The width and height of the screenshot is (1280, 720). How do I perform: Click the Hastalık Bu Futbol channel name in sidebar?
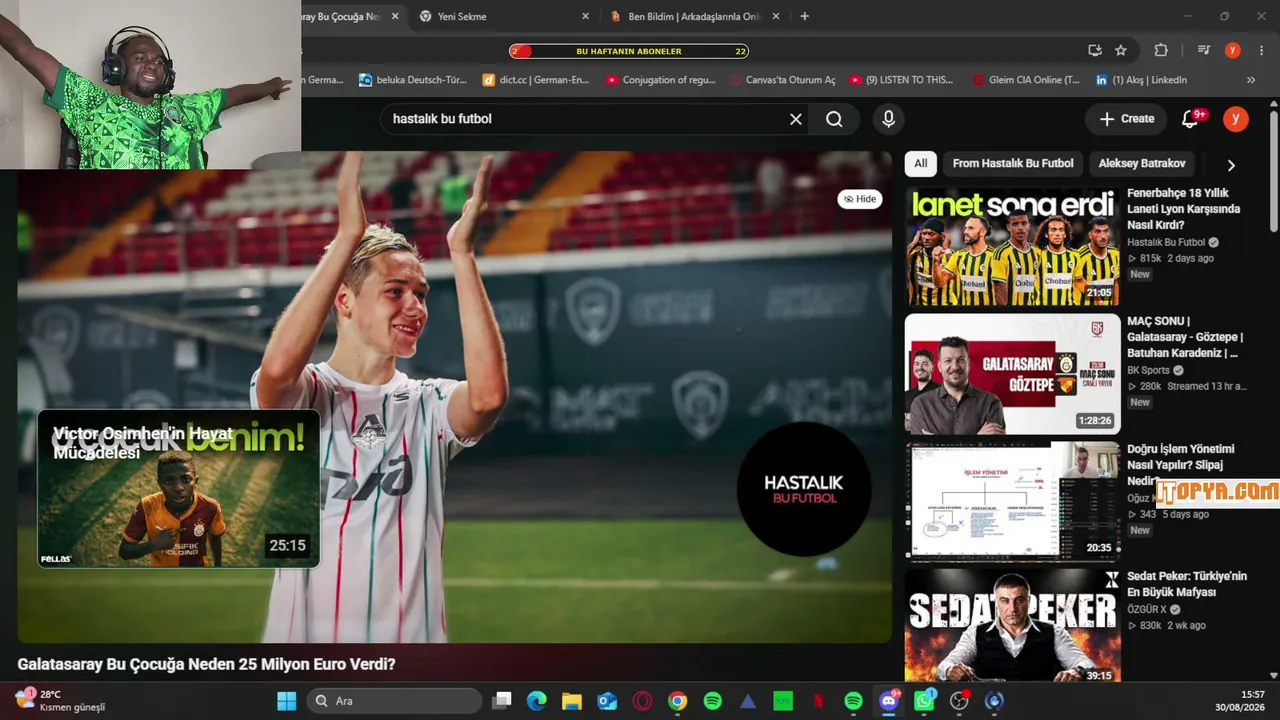1166,242
